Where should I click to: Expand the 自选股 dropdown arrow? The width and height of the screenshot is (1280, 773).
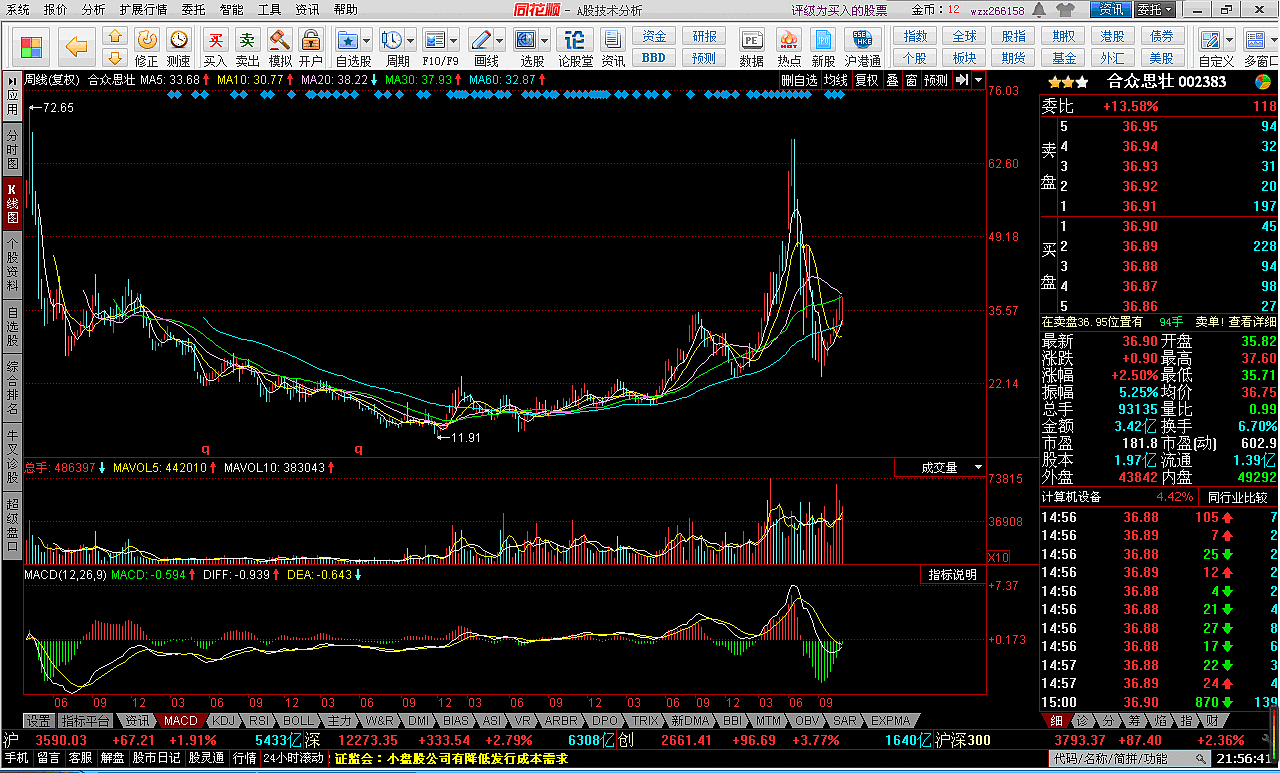[366, 40]
